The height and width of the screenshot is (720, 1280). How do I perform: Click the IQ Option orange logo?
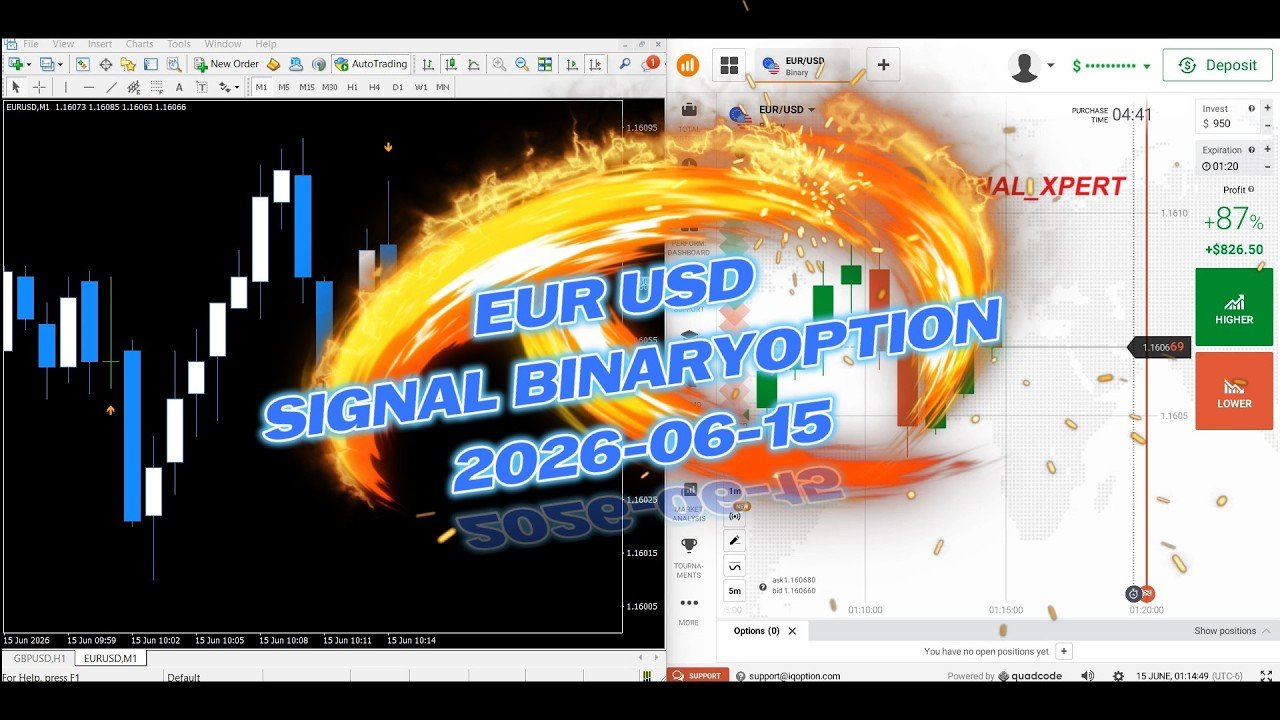tap(688, 65)
